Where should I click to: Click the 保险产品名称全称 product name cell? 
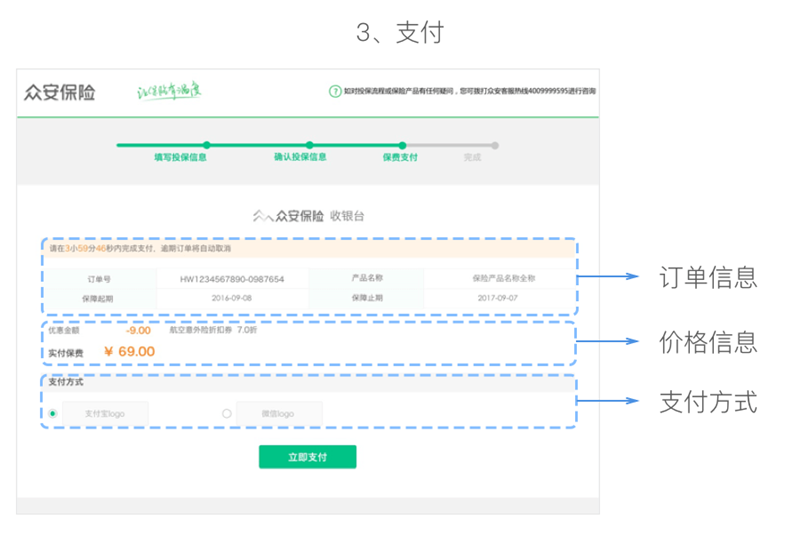click(500, 279)
